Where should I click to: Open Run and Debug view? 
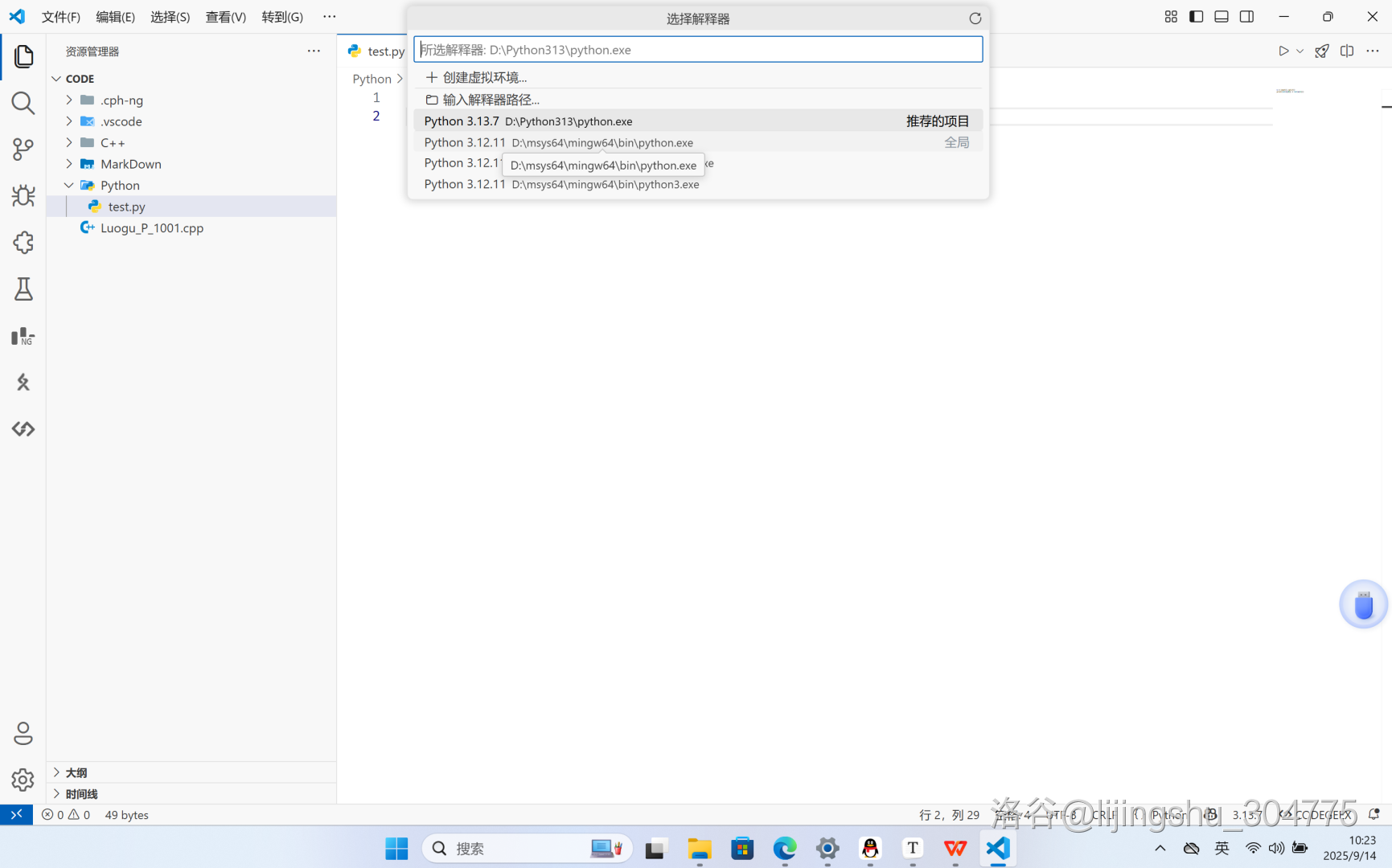(x=23, y=196)
